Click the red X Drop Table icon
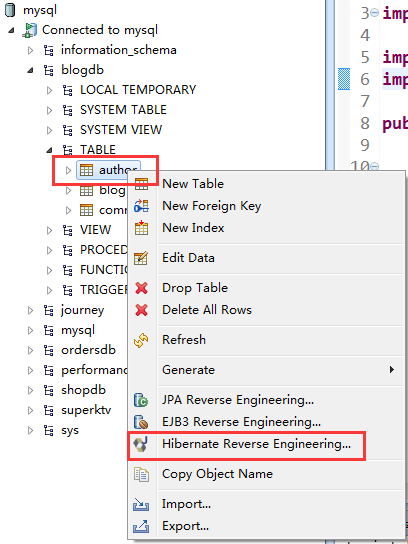This screenshot has width=408, height=544. pyautogui.click(x=141, y=288)
